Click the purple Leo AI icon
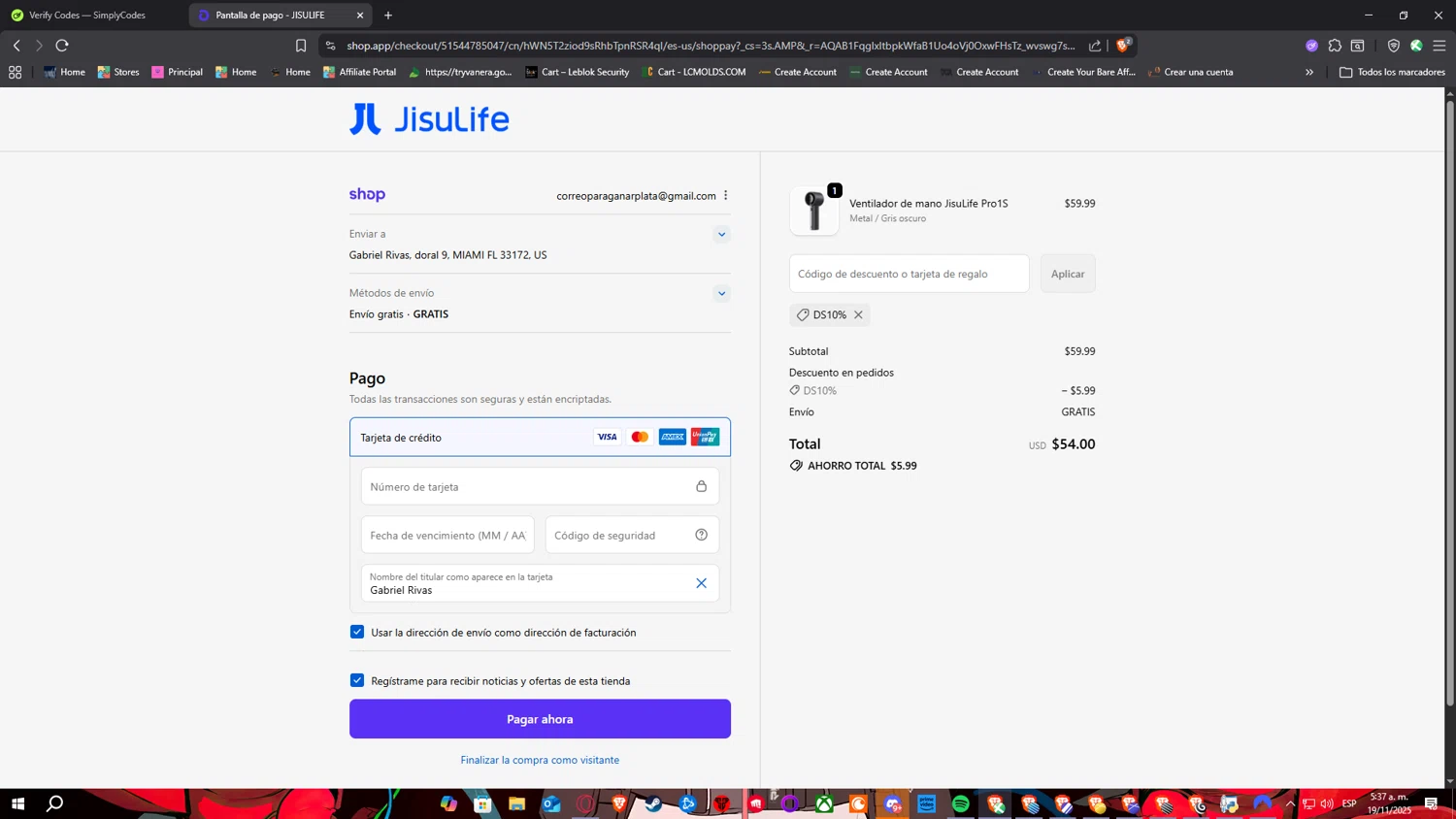Image resolution: width=1456 pixels, height=819 pixels. (1311, 46)
